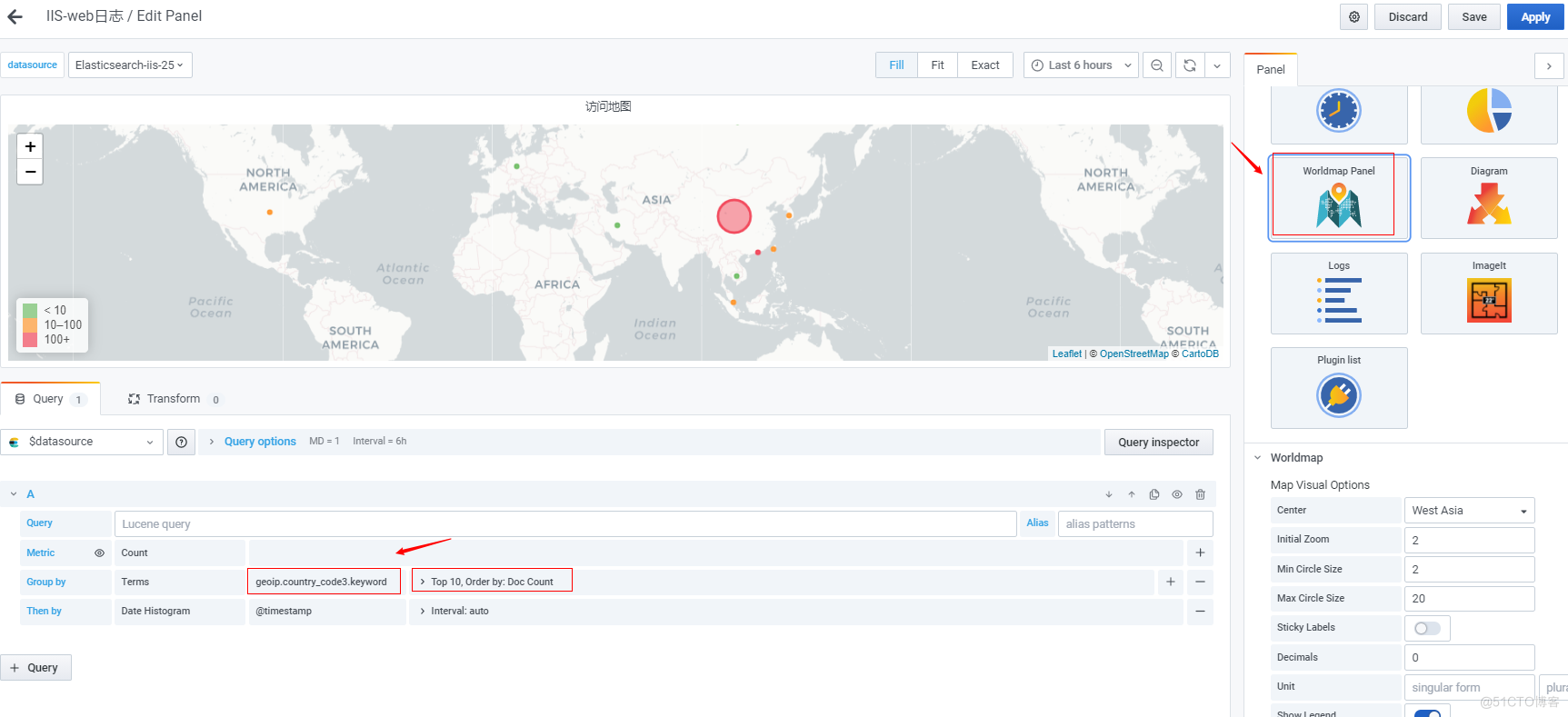This screenshot has height=717, width=1568.
Task: Select the ImageIt visualization
Action: 1489,293
